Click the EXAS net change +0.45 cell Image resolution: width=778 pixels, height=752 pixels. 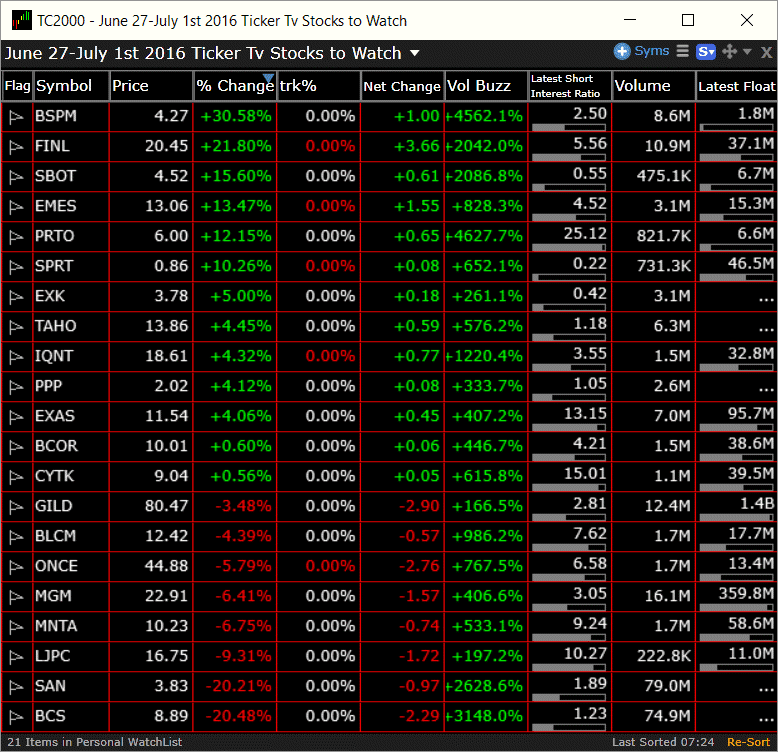pos(402,416)
